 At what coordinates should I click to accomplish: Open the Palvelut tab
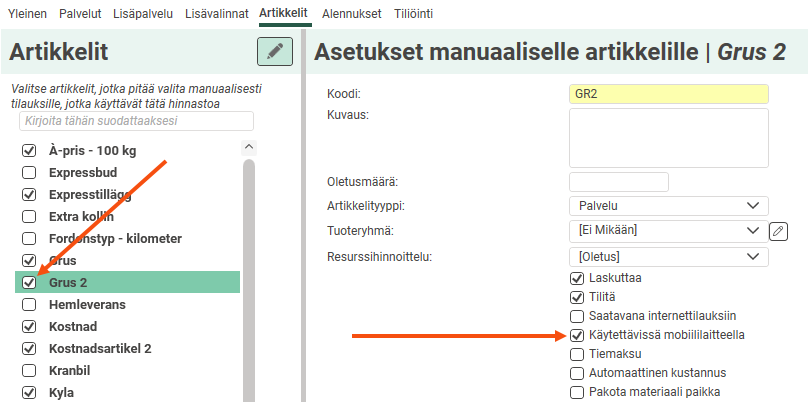point(82,14)
